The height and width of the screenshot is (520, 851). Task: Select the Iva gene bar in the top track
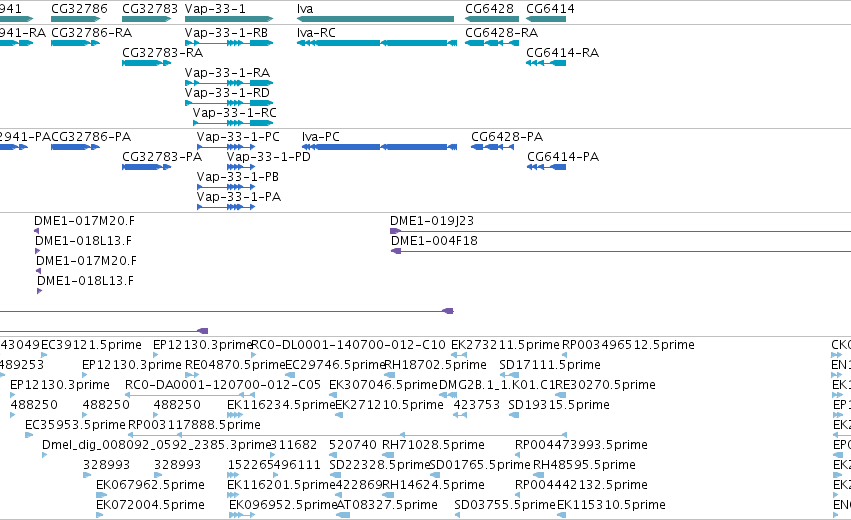tap(375, 19)
